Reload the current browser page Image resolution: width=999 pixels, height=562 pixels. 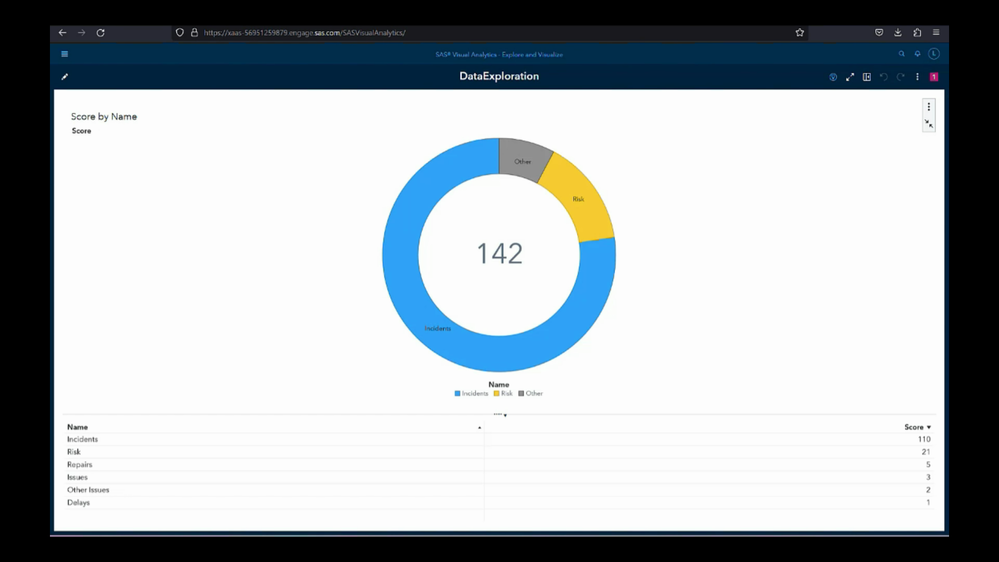[101, 32]
